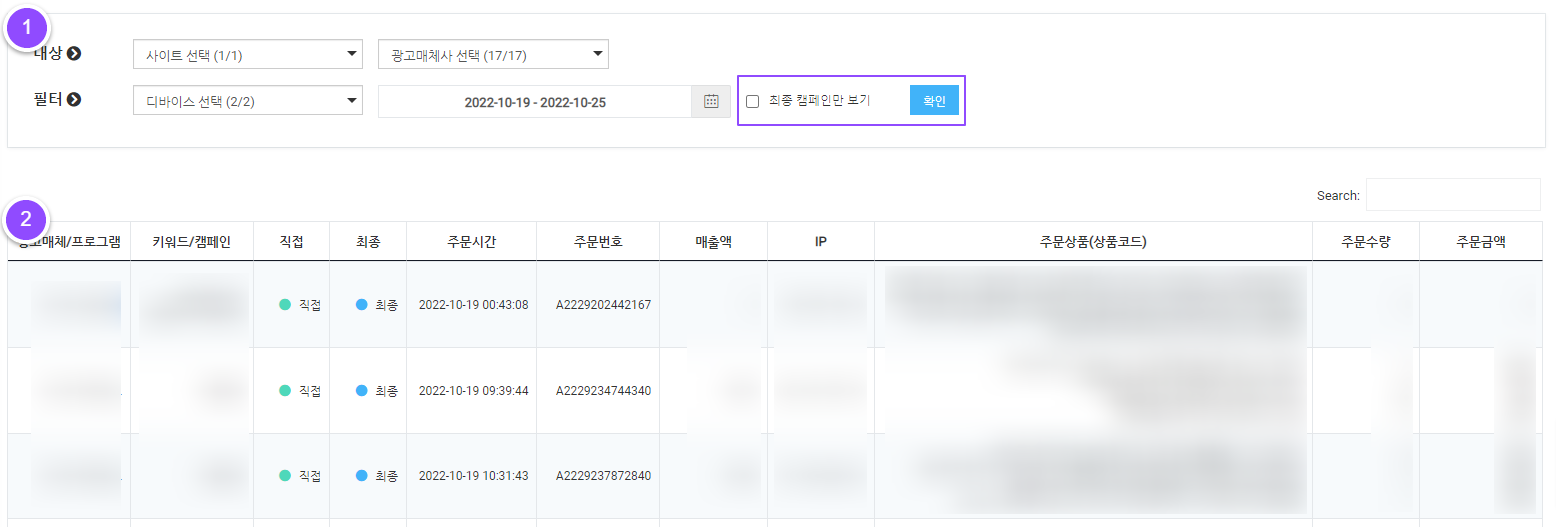Open the 광고매체사 선택 (17/17) dropdown
This screenshot has width=1556, height=527.
pos(493,54)
